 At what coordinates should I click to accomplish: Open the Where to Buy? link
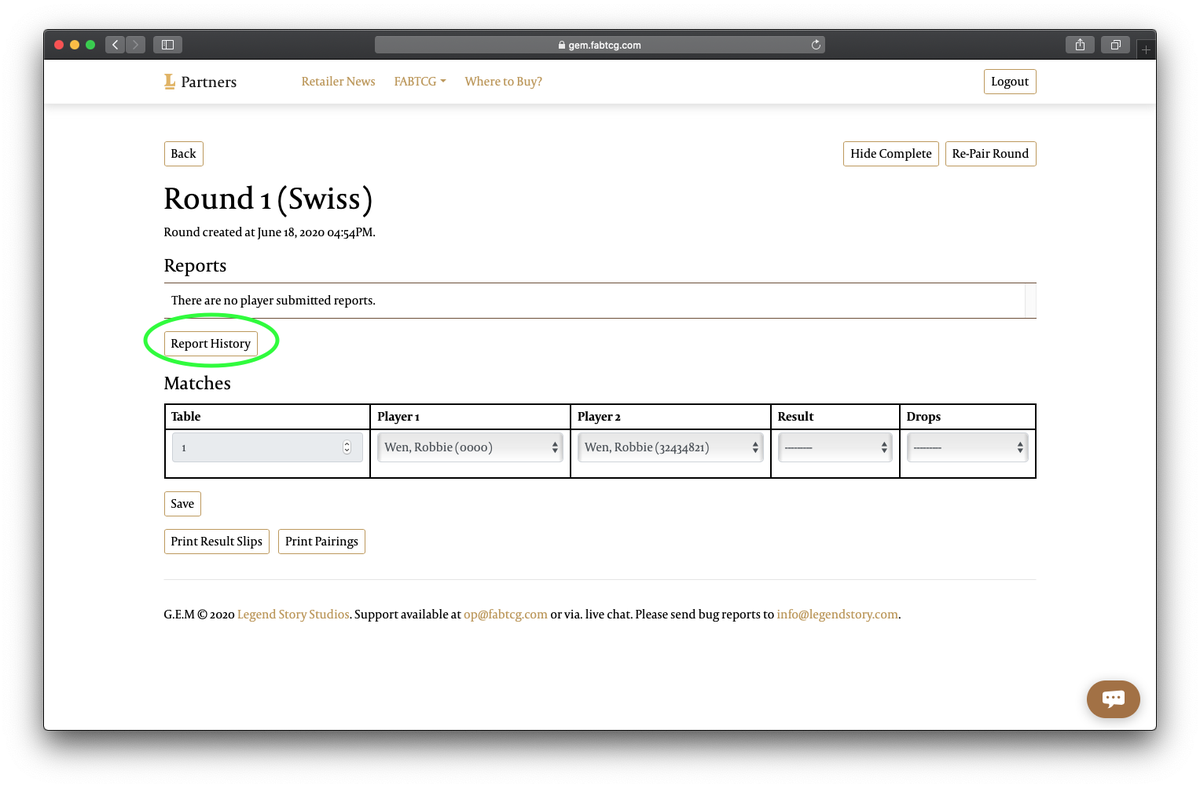(x=503, y=82)
